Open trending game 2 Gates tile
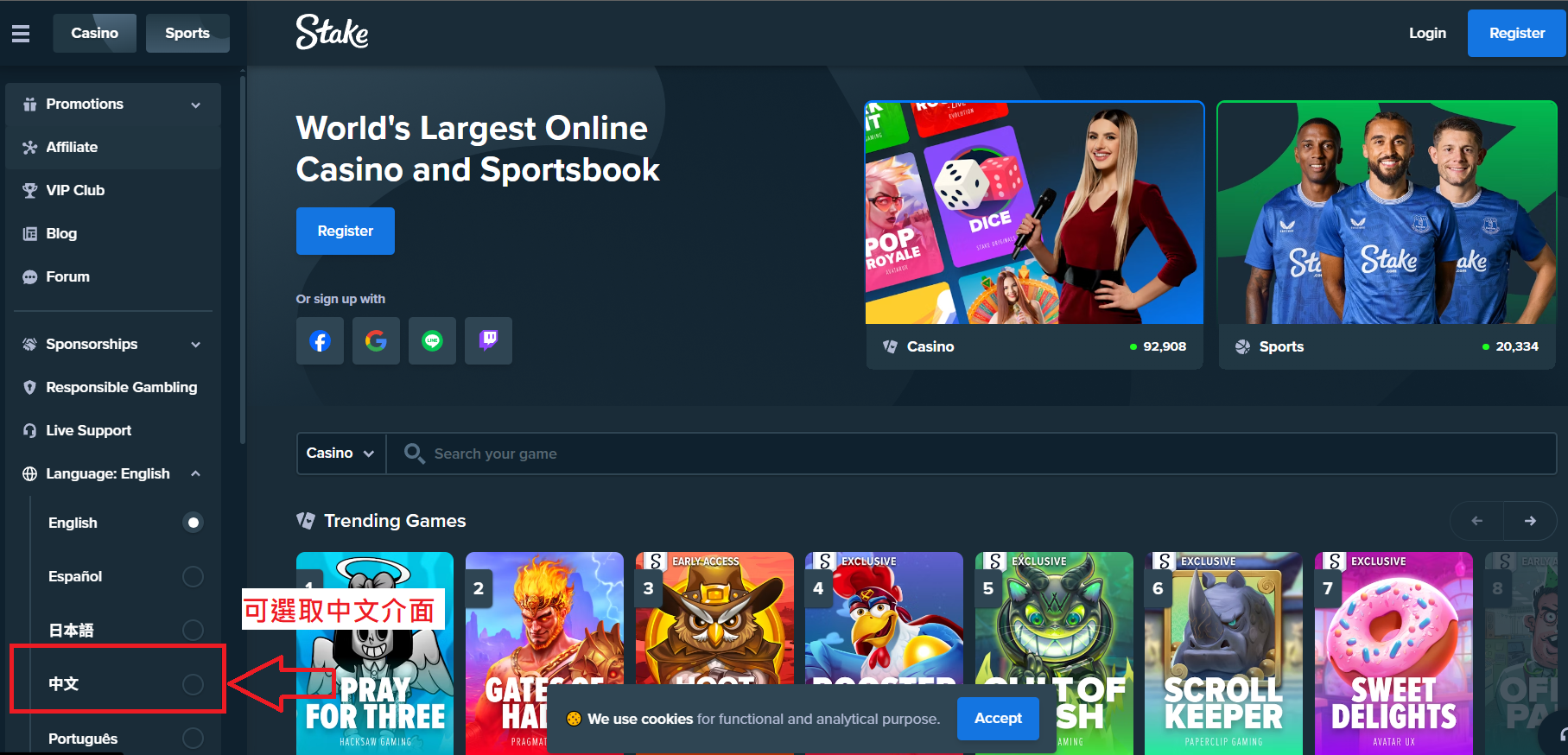 (544, 654)
